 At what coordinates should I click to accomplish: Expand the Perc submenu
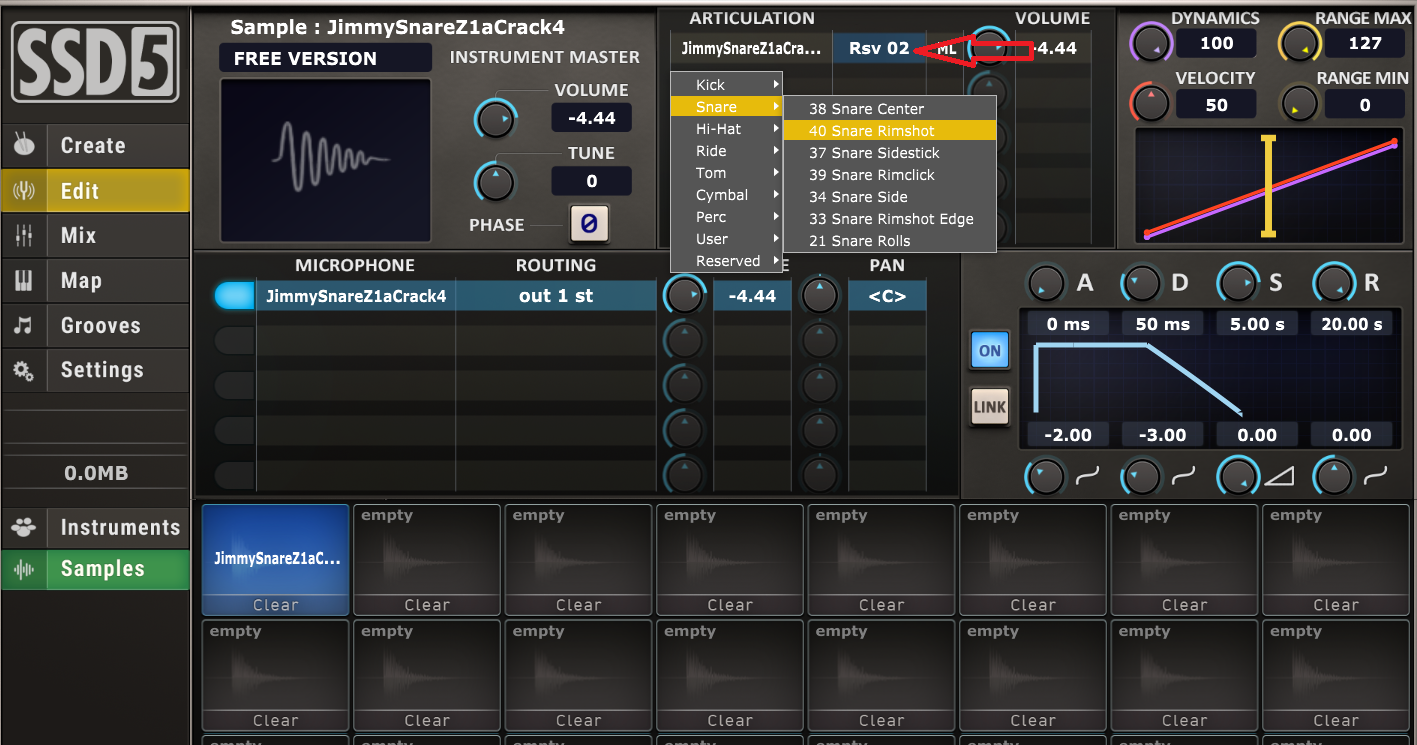(726, 217)
